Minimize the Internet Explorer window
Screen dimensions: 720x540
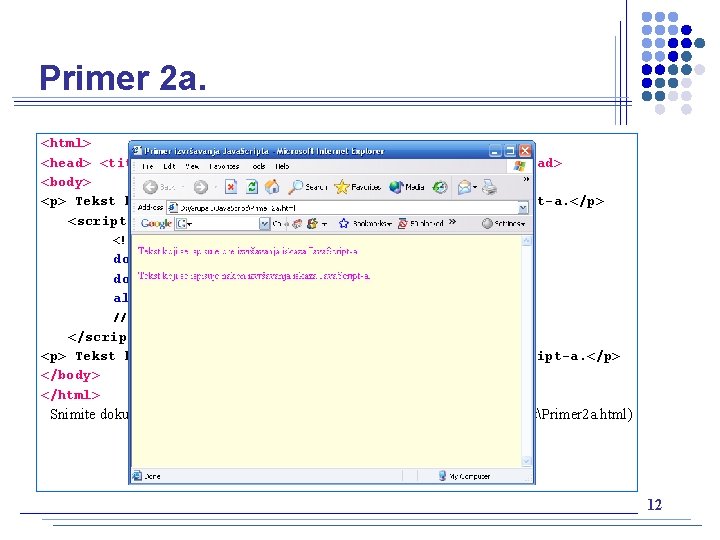495,151
